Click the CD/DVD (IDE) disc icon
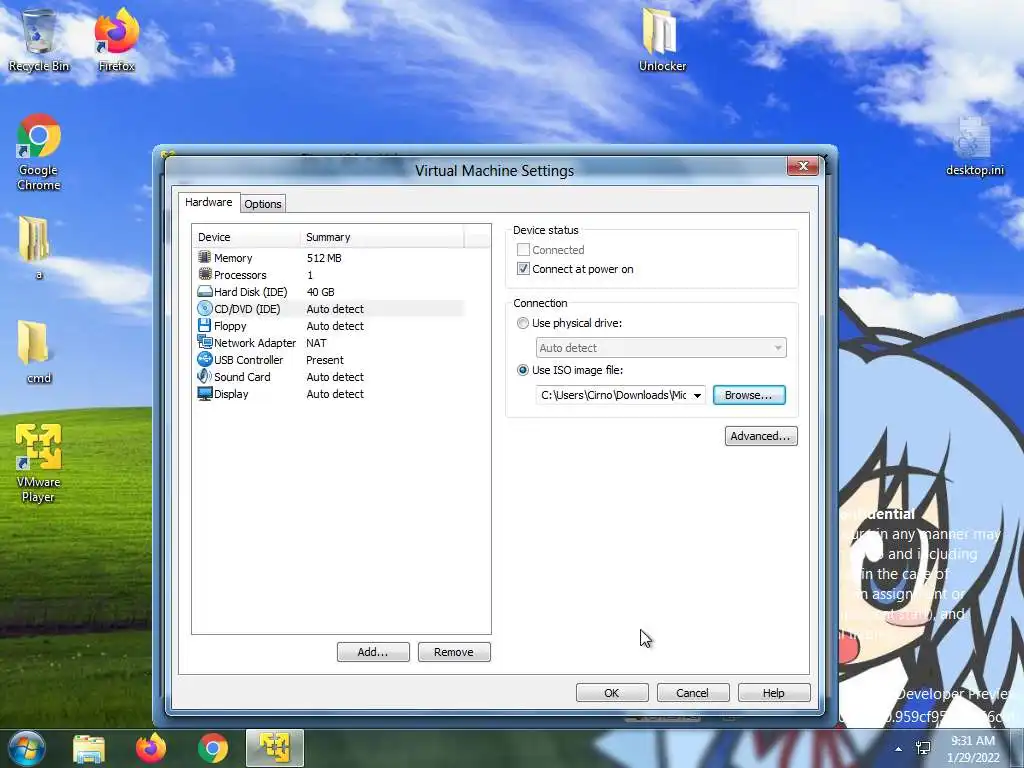 point(205,308)
